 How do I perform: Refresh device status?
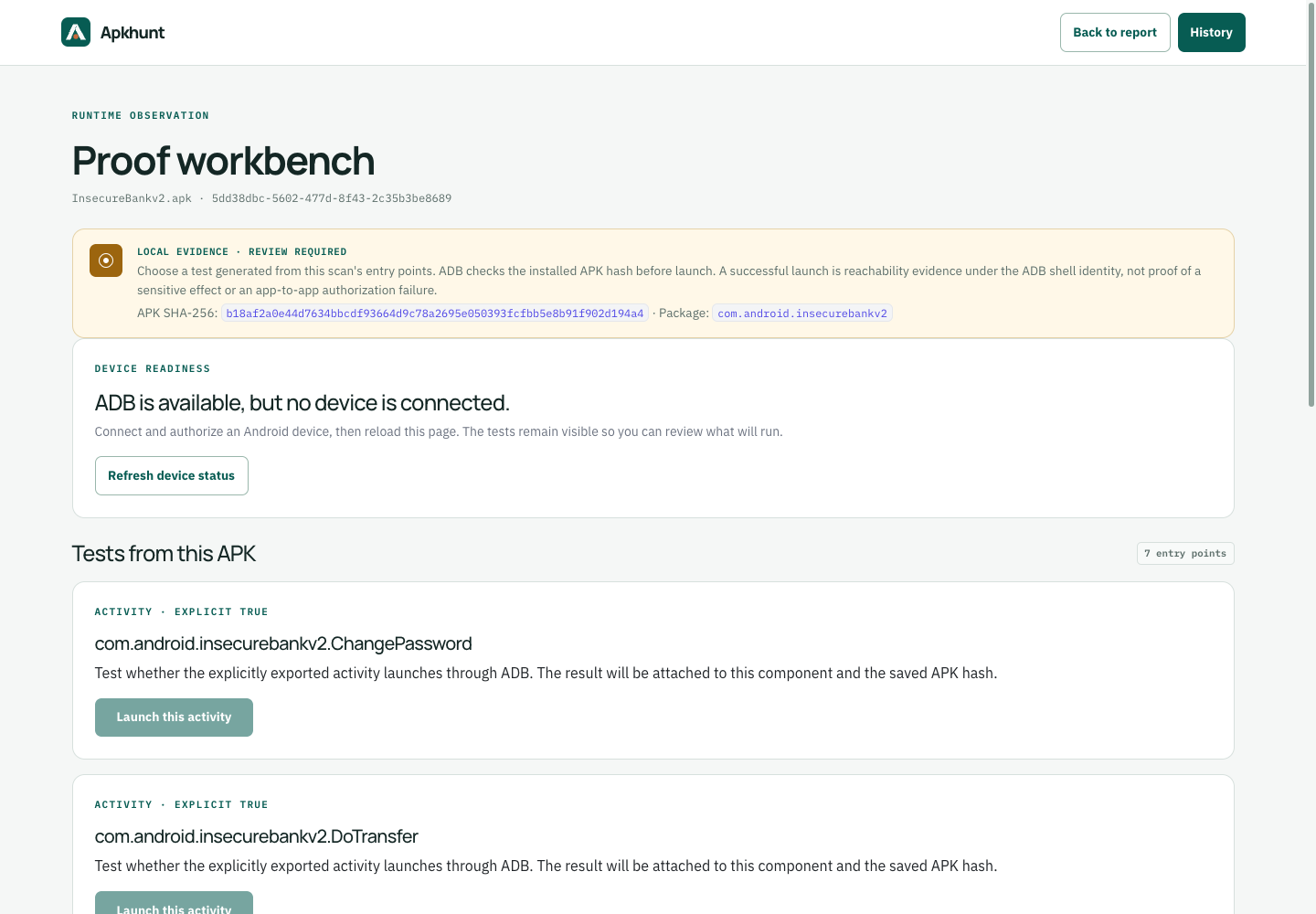click(172, 475)
